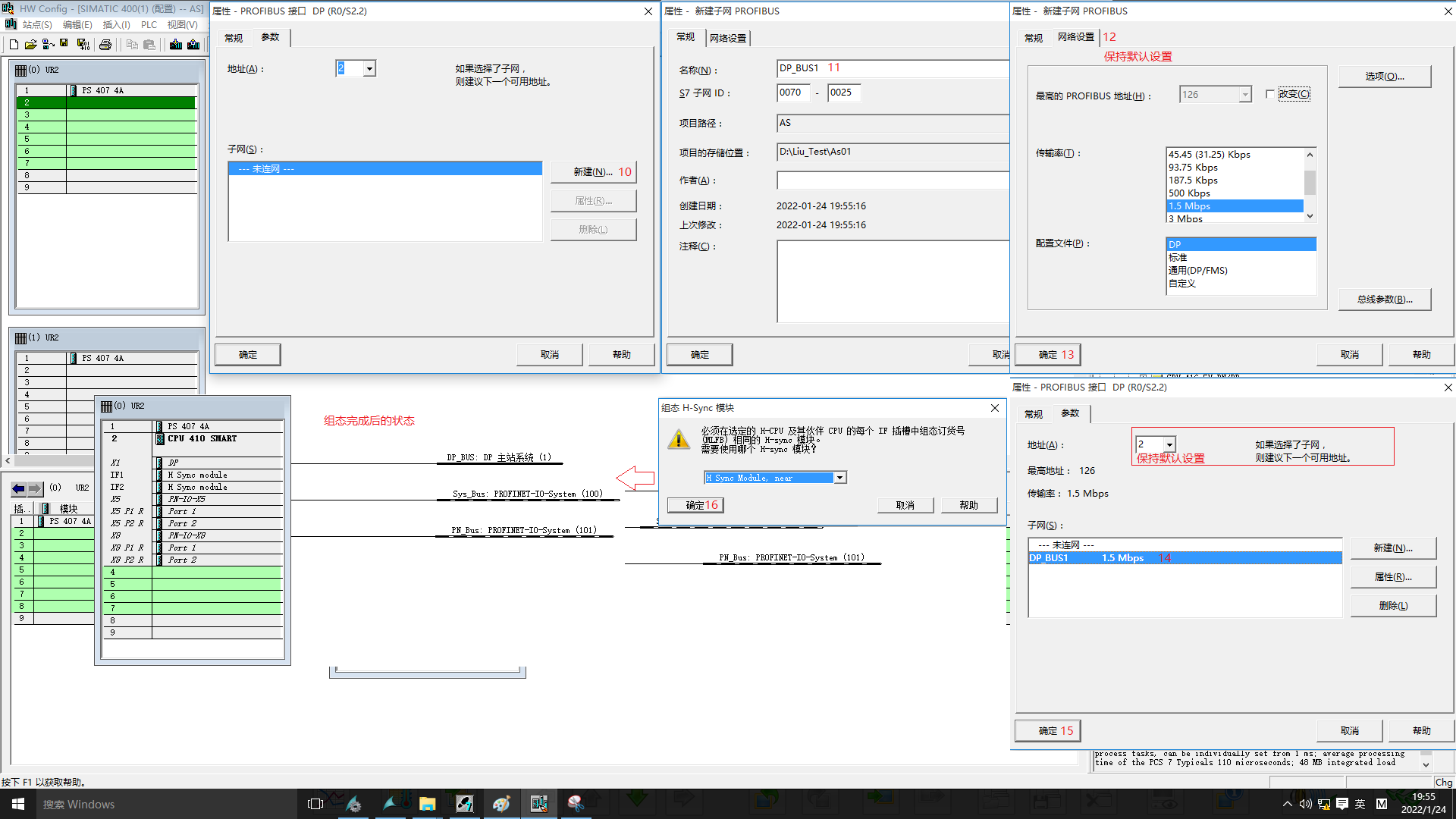Click the New station toolbar icon
Screen dimensions: 1456x819
(14, 45)
